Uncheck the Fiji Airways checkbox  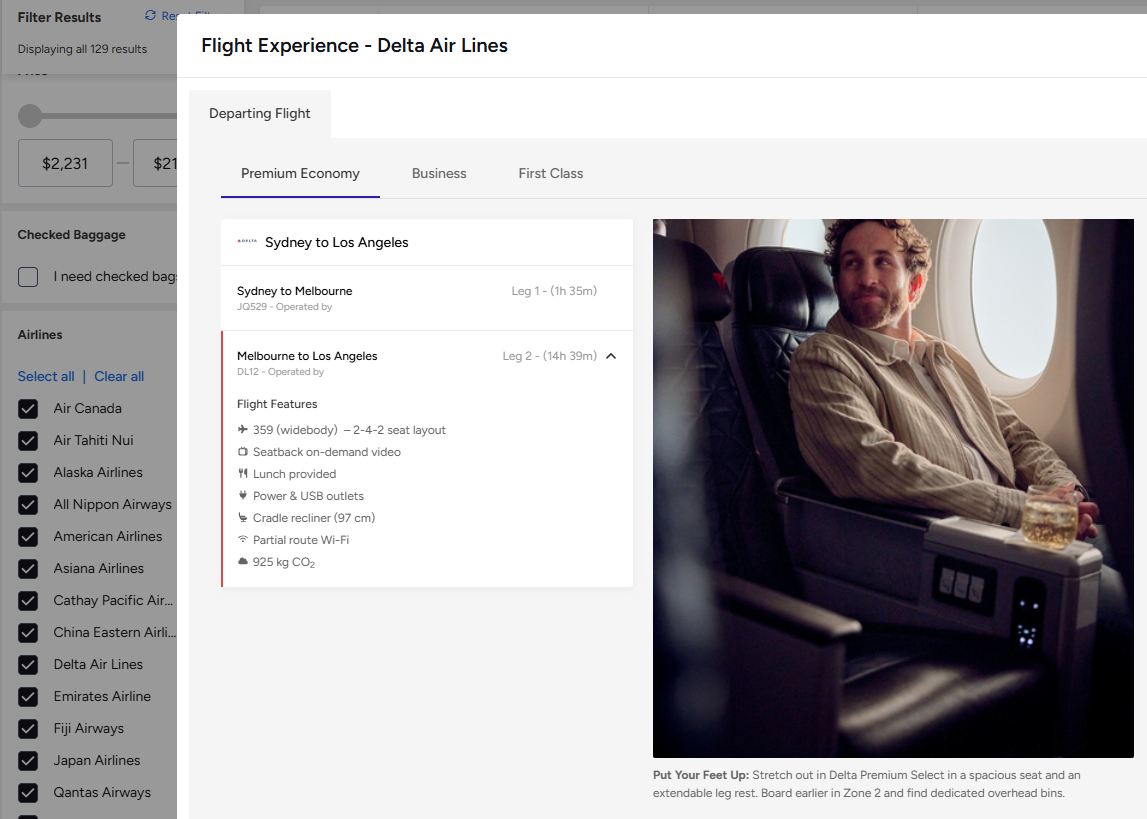coord(28,729)
